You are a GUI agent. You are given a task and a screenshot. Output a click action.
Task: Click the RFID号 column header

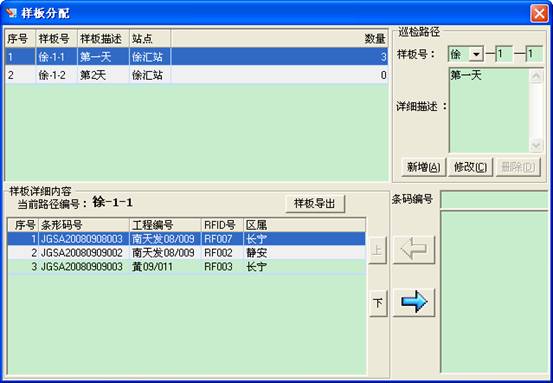click(222, 225)
